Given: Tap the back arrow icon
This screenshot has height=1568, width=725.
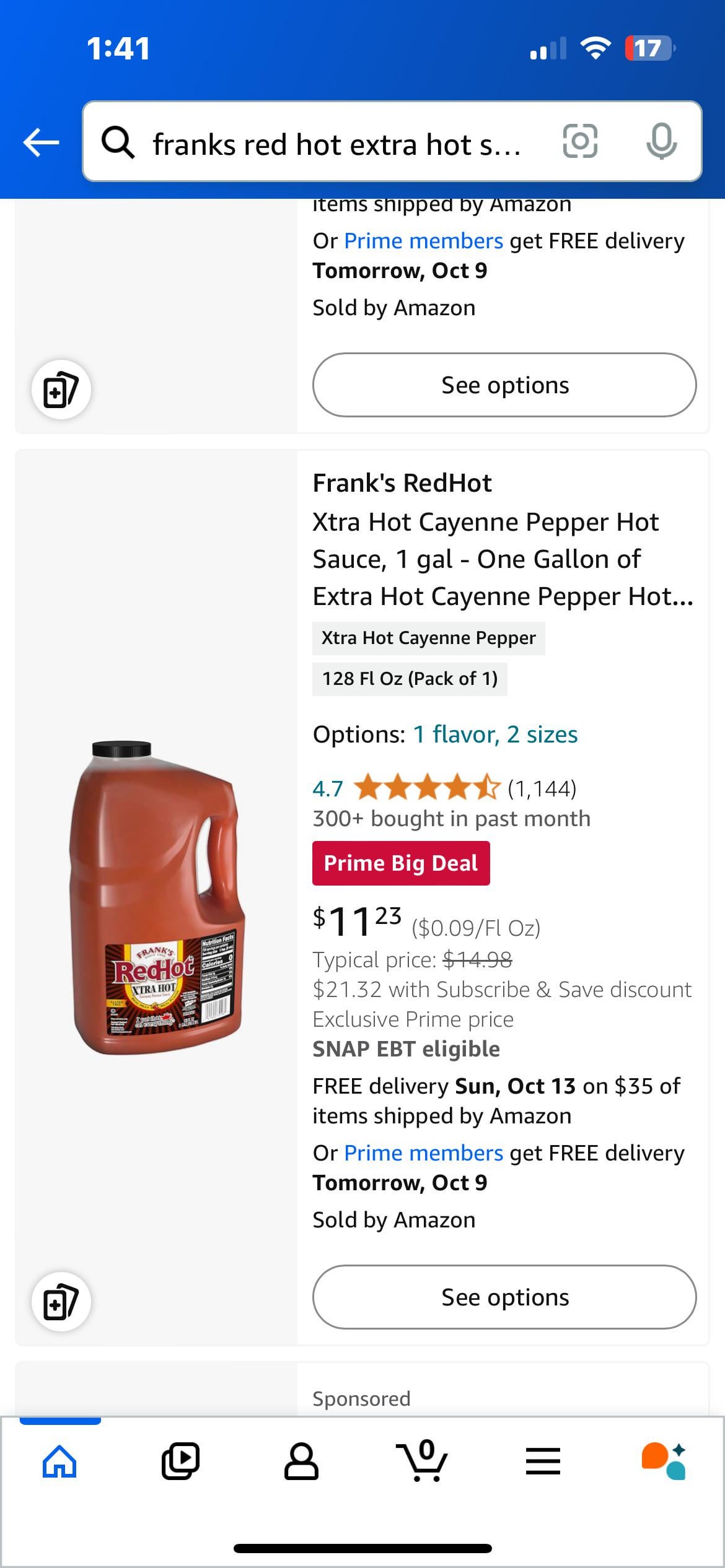Looking at the screenshot, I should 41,142.
